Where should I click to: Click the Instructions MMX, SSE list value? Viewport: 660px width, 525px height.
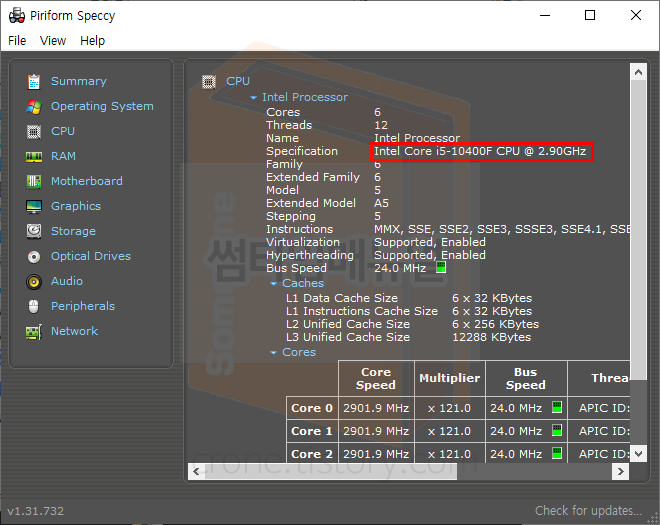click(502, 229)
